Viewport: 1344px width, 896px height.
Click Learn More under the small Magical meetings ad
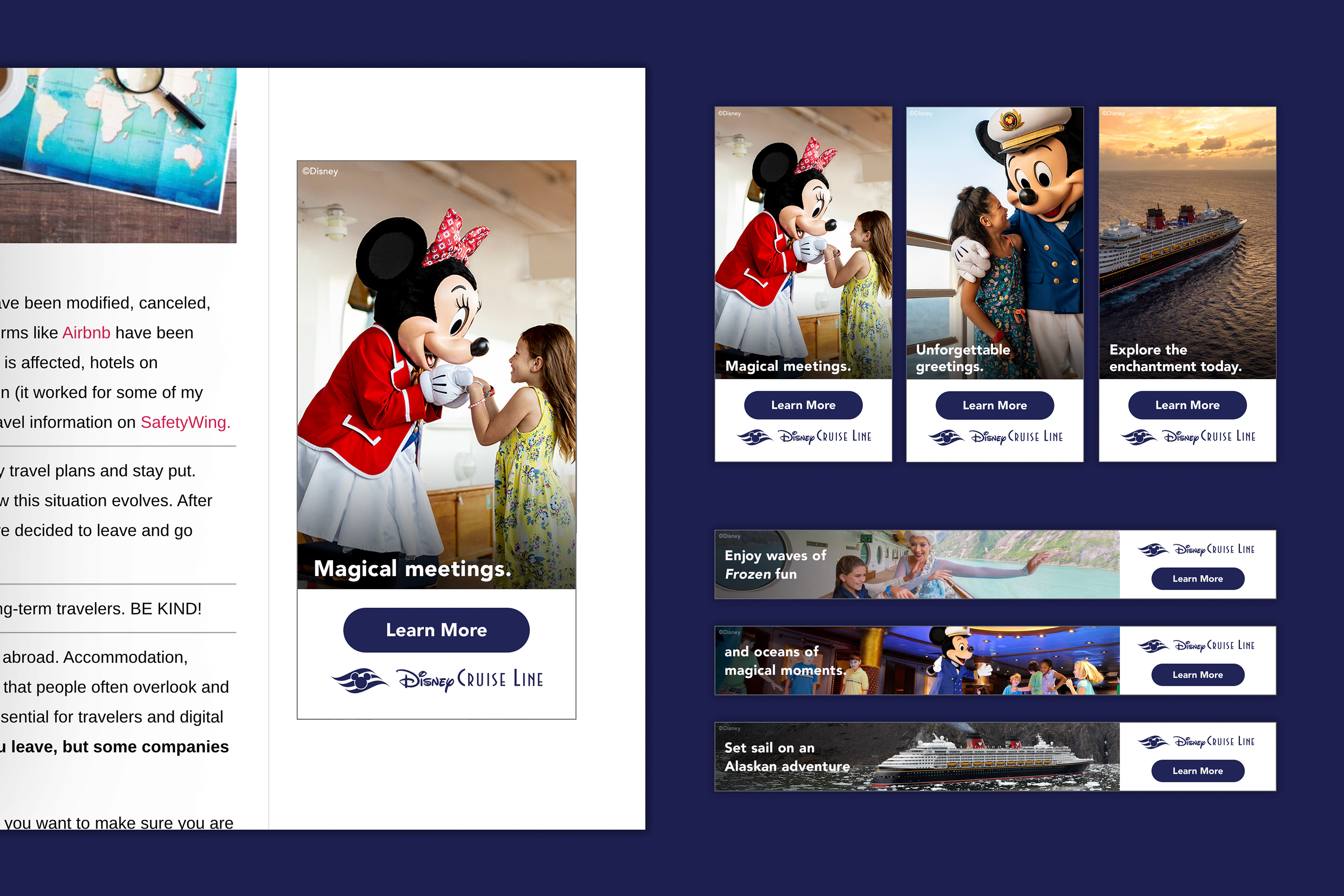(x=803, y=405)
